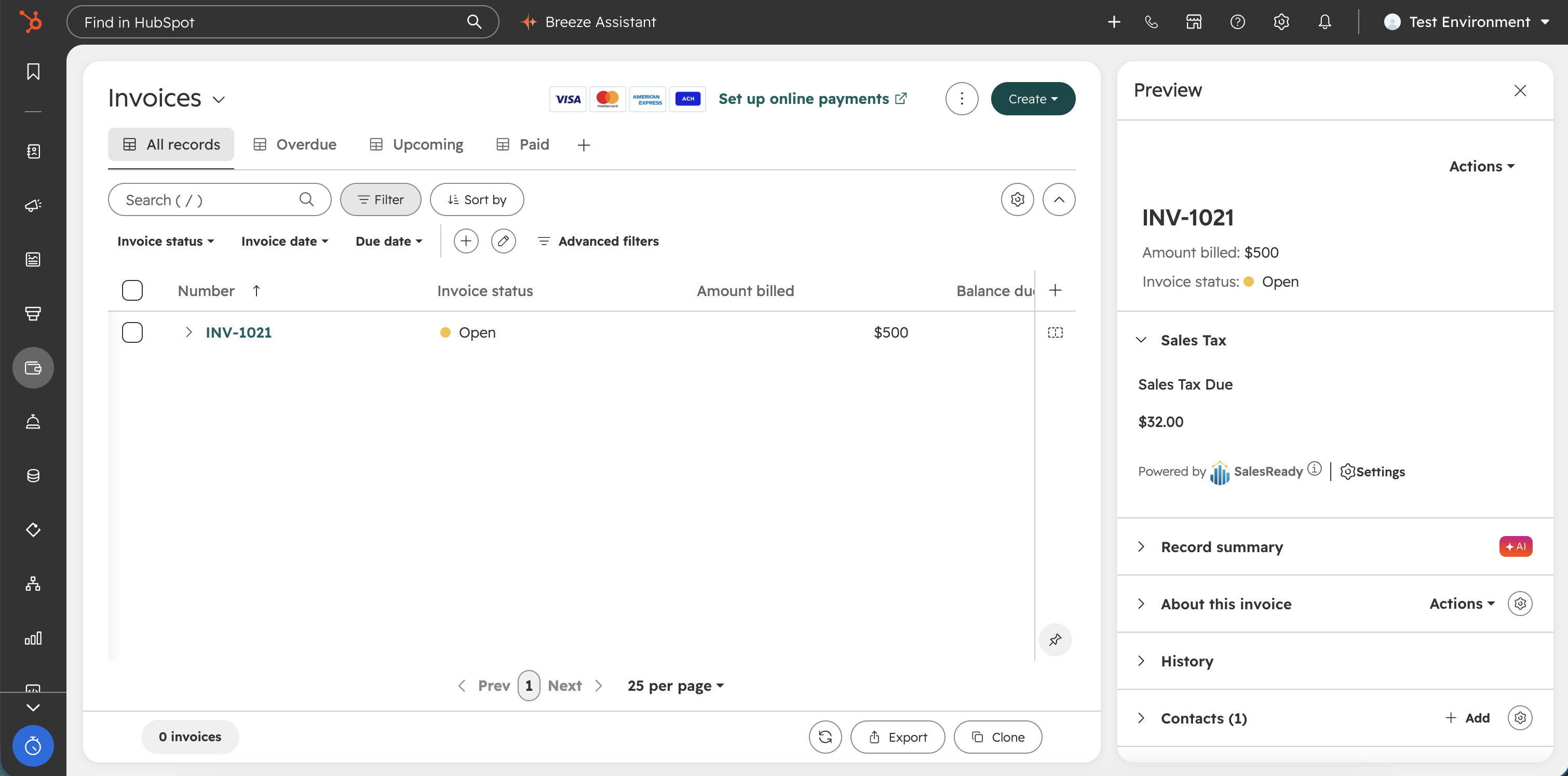The height and width of the screenshot is (776, 1568).
Task: Open the Invoice date filter dropdown
Action: coord(284,241)
